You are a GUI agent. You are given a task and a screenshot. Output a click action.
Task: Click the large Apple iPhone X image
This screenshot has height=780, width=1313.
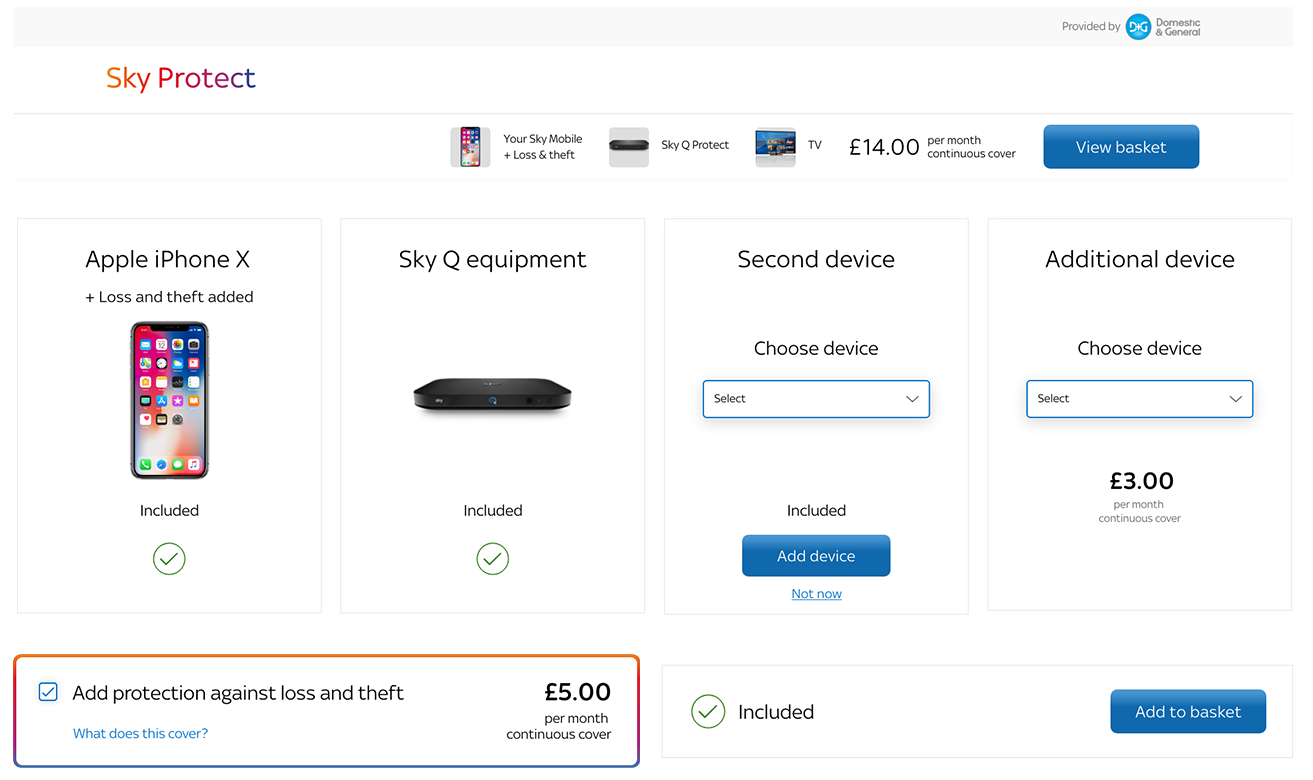[x=169, y=400]
